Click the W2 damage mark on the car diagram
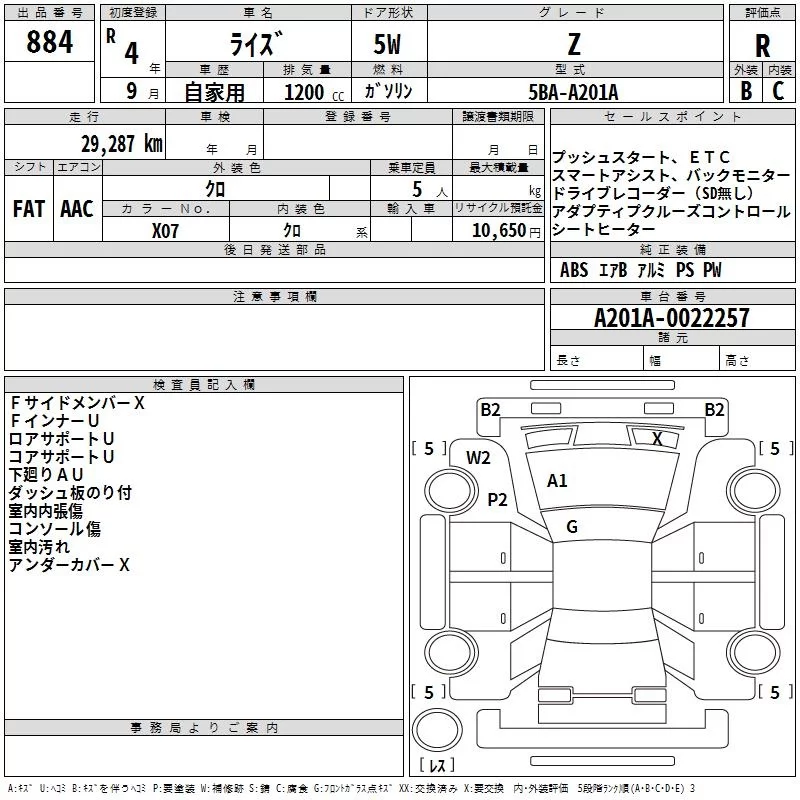Image resolution: width=800 pixels, height=800 pixels. 478,458
